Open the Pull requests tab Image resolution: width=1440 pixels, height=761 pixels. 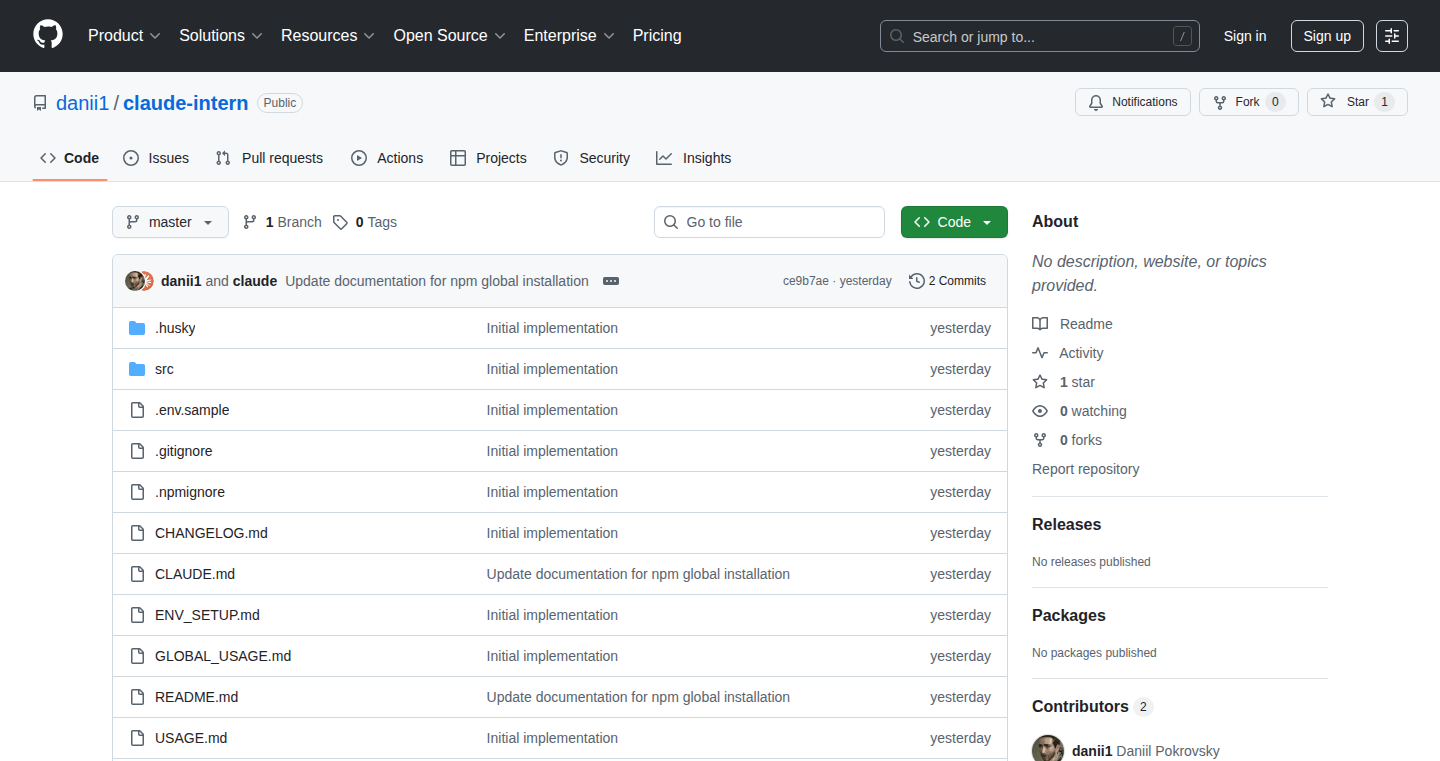(269, 158)
